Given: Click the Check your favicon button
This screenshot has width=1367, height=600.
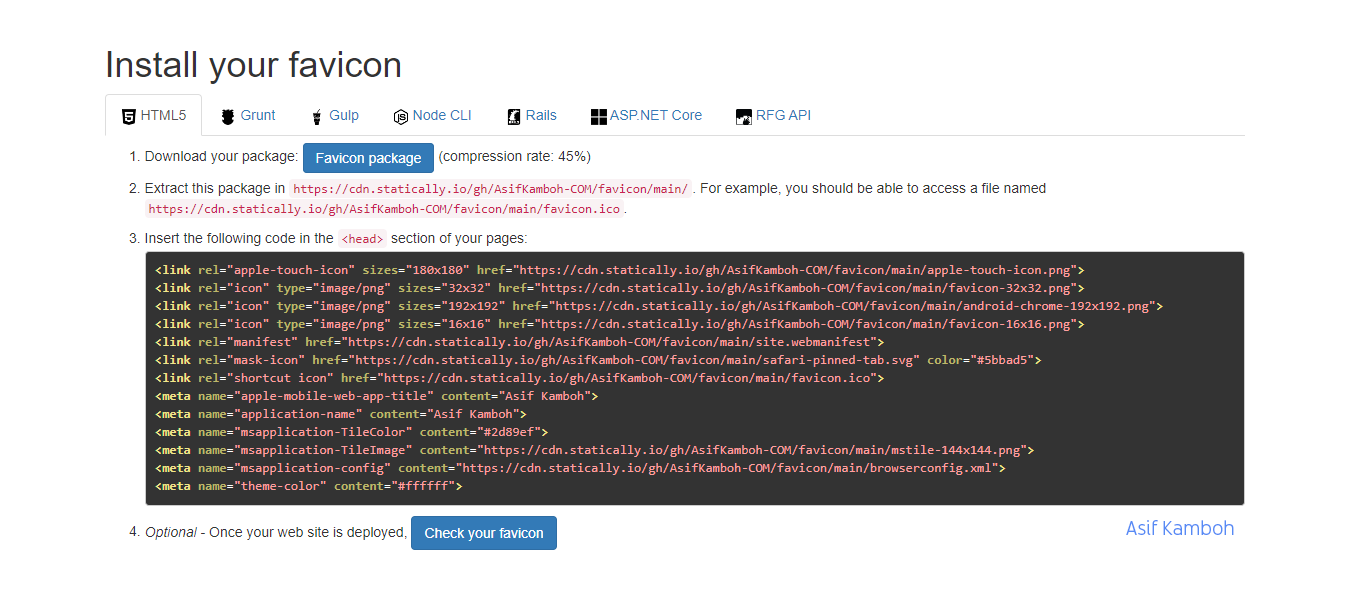Looking at the screenshot, I should click(x=483, y=532).
